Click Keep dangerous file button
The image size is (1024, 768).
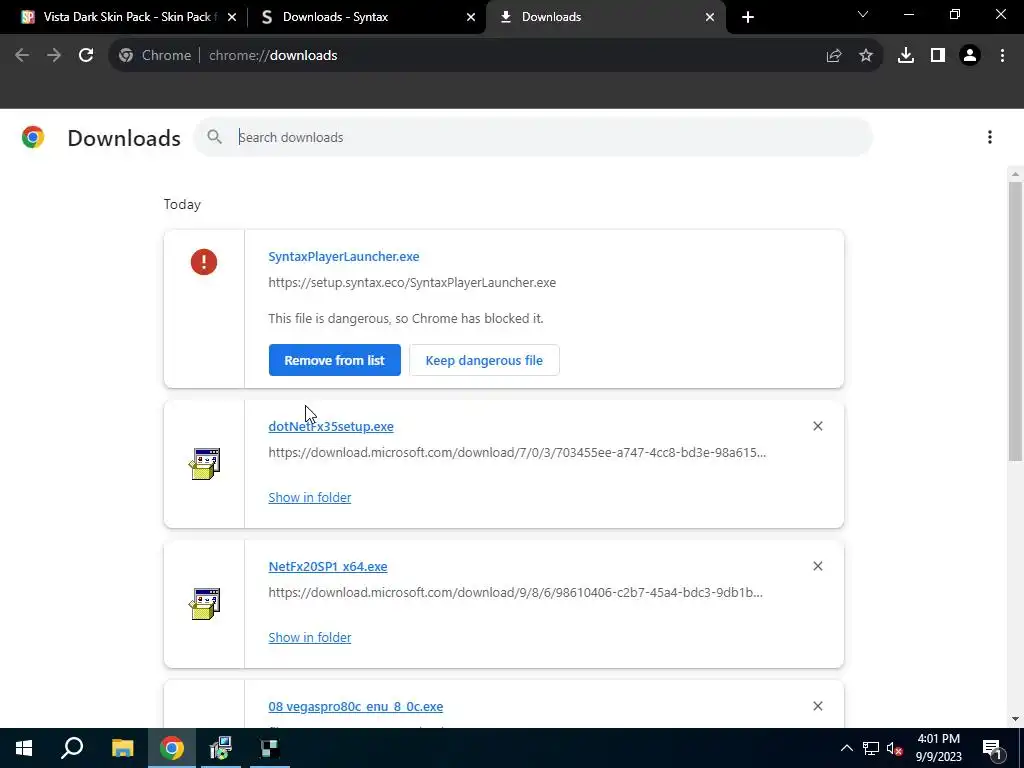pos(484,360)
